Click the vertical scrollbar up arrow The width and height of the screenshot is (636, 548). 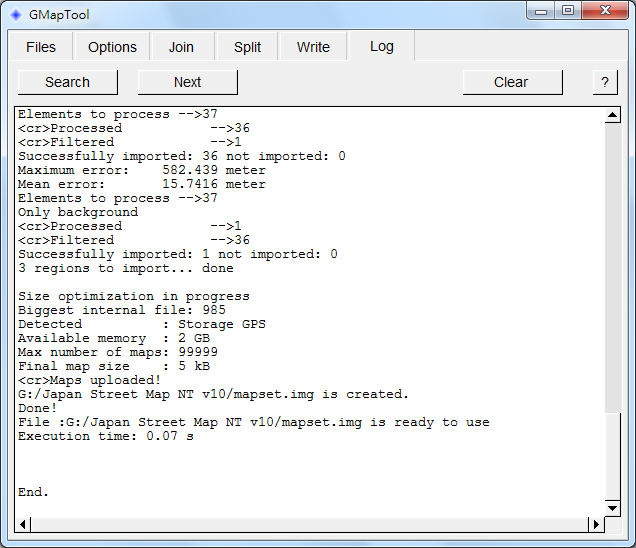612,115
